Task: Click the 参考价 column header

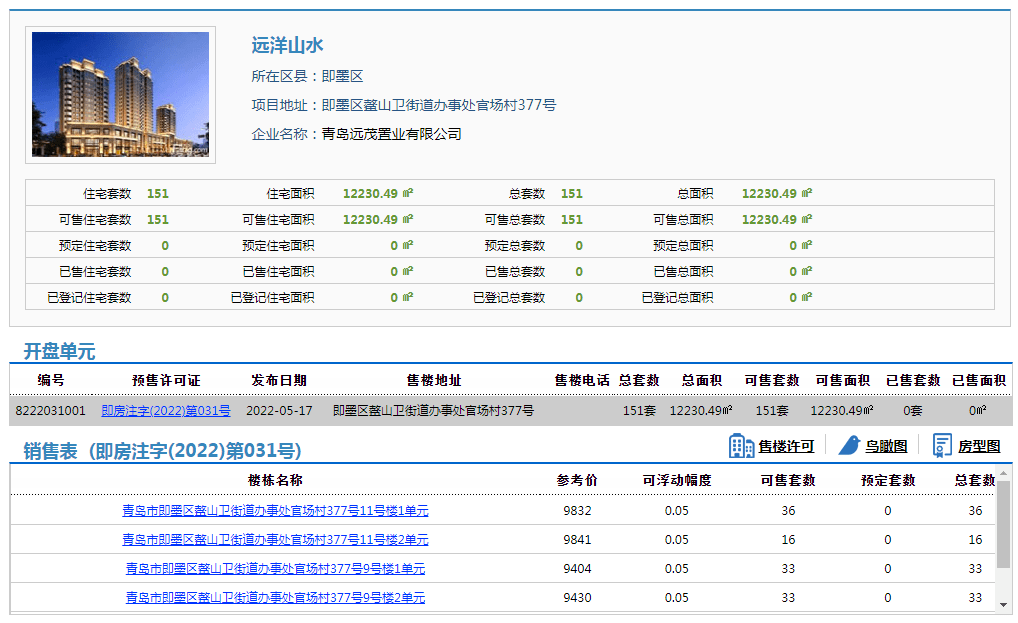Action: click(577, 480)
